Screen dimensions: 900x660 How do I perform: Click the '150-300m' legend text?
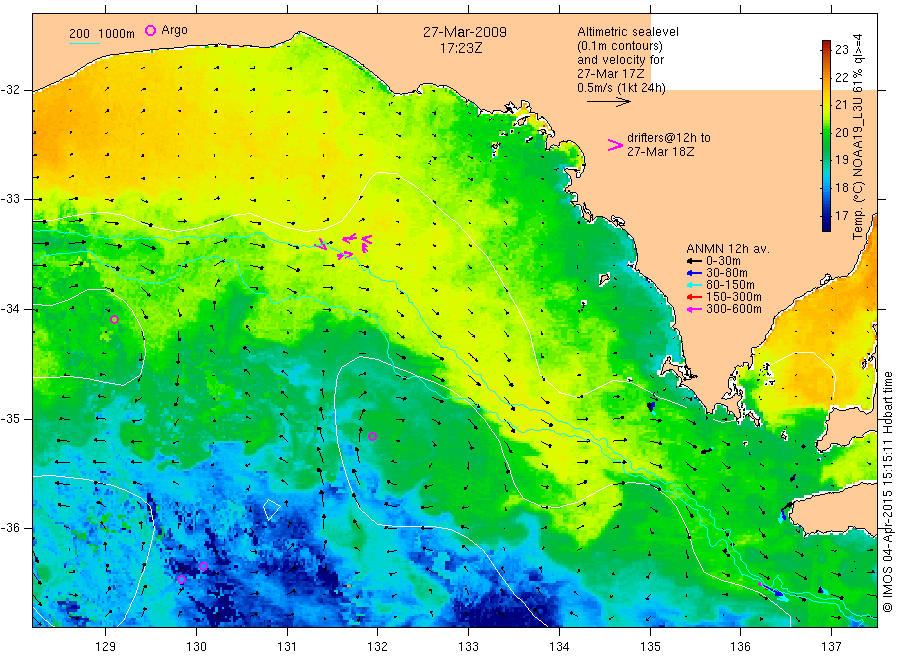(x=734, y=297)
